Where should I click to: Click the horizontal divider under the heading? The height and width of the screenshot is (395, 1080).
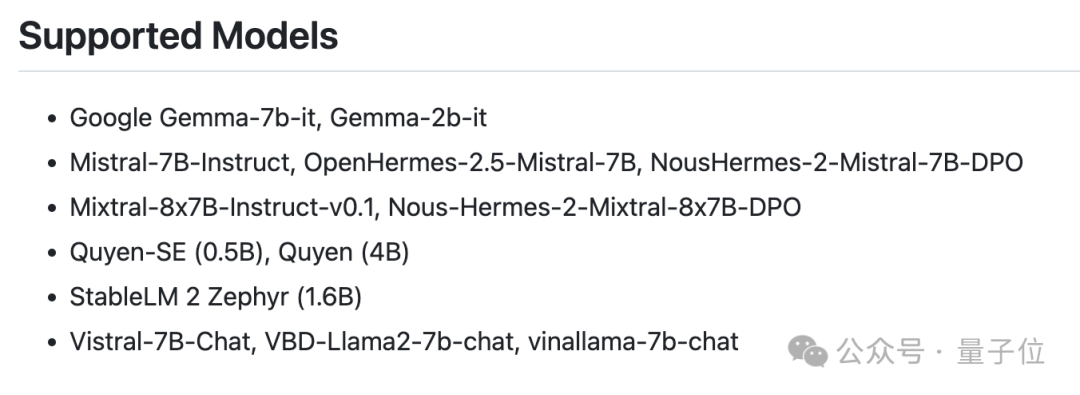point(549,71)
